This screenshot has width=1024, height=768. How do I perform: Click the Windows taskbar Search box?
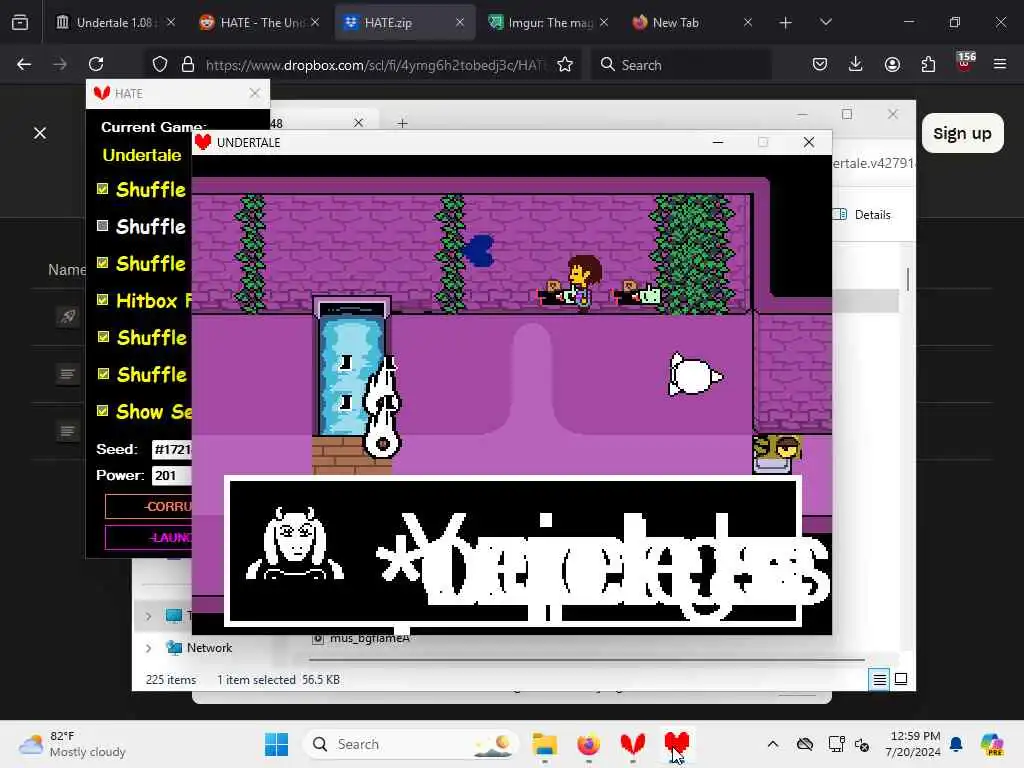point(411,744)
